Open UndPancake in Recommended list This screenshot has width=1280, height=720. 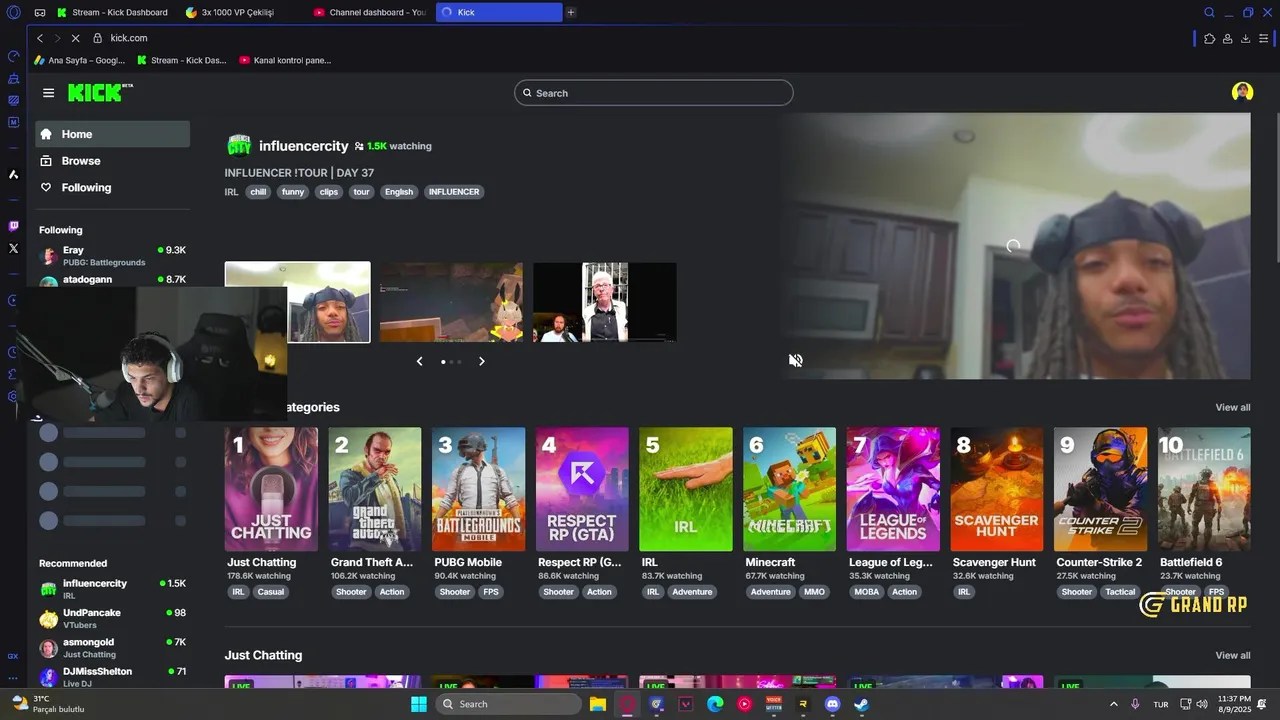pos(112,618)
